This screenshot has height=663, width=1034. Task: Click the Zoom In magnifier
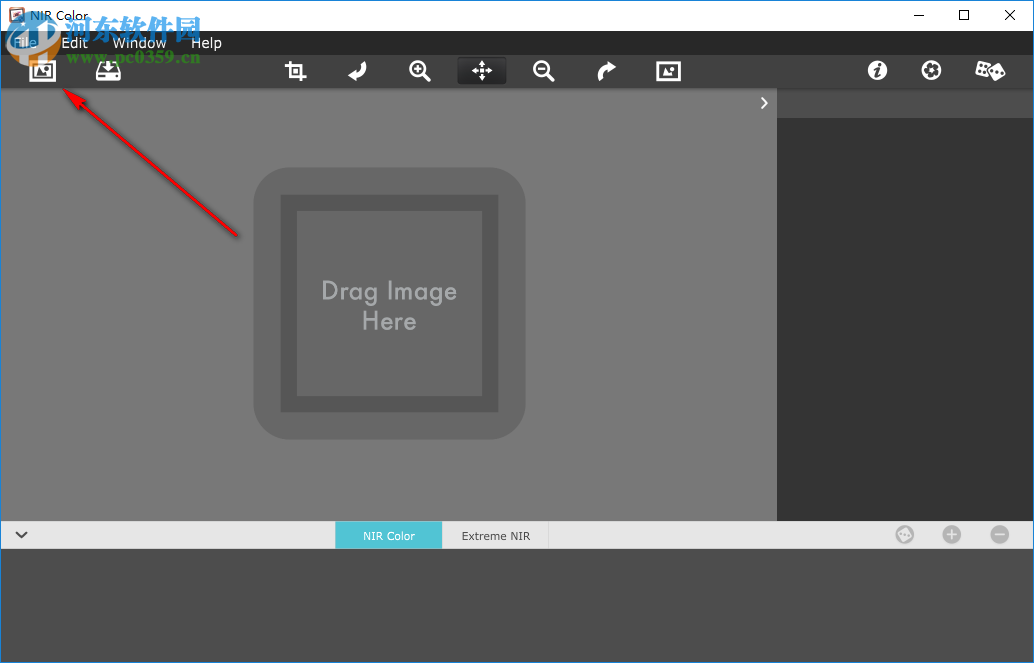(420, 71)
